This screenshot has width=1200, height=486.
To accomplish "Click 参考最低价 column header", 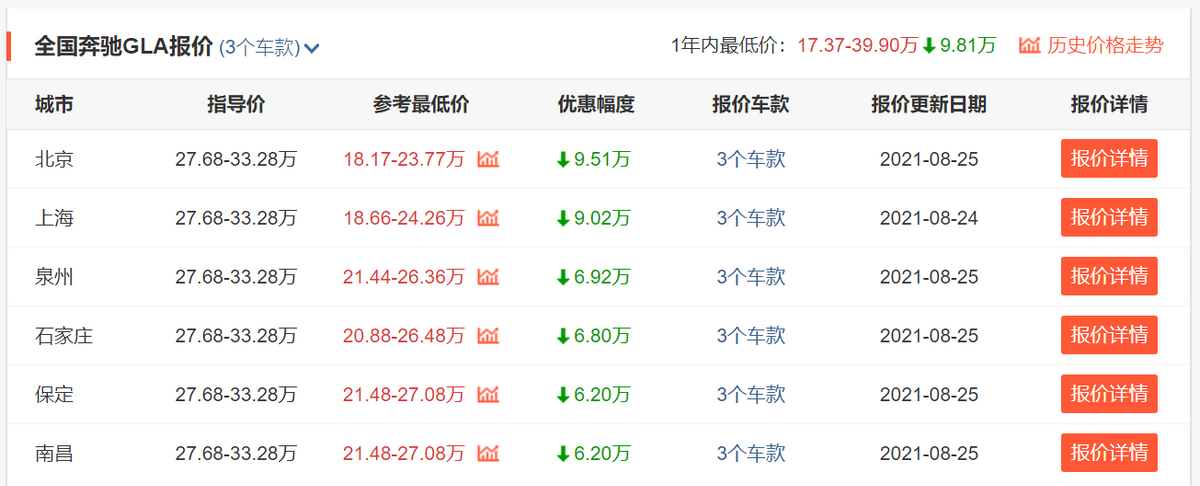I will (421, 105).
